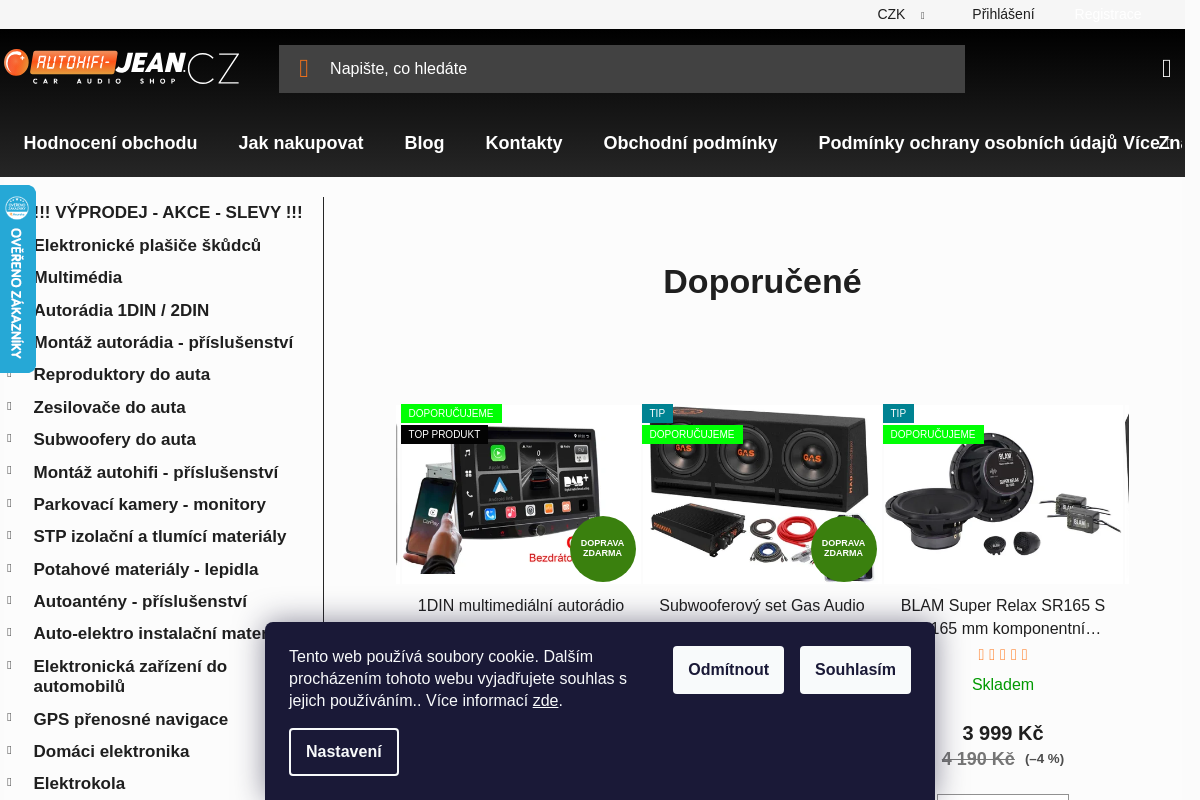Click the Autohifi-Jean.cz logo
1200x800 pixels.
[x=121, y=67]
